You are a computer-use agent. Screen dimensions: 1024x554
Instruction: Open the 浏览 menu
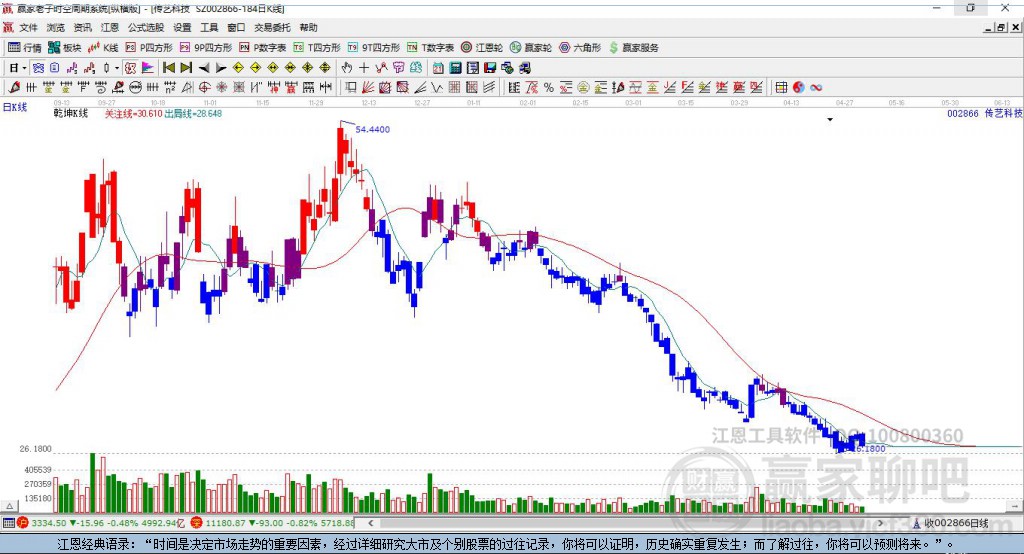(x=56, y=27)
